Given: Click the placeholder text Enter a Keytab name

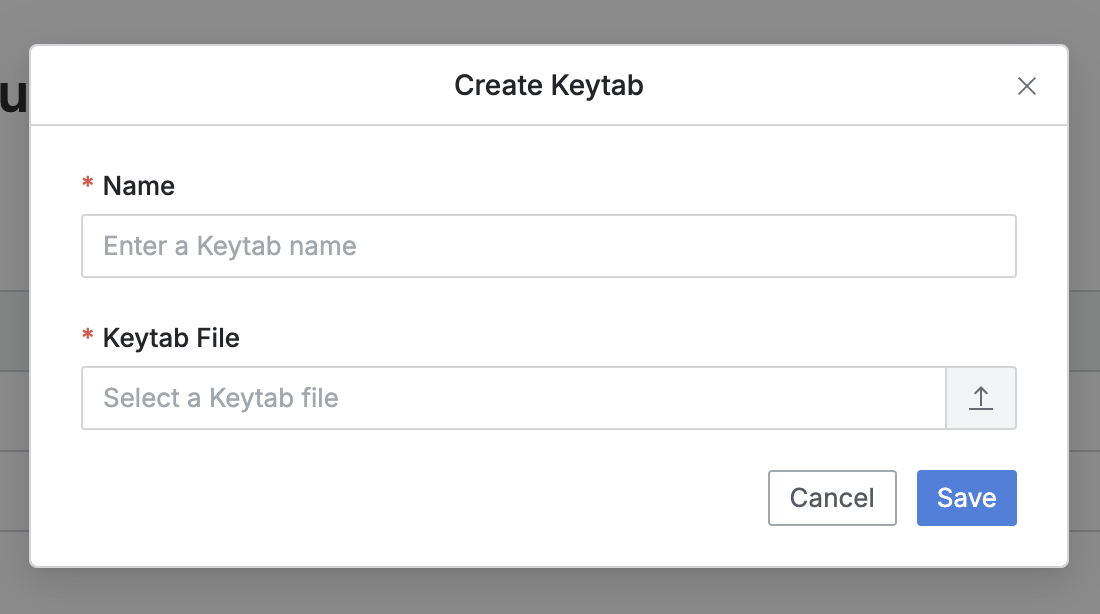Looking at the screenshot, I should [230, 246].
